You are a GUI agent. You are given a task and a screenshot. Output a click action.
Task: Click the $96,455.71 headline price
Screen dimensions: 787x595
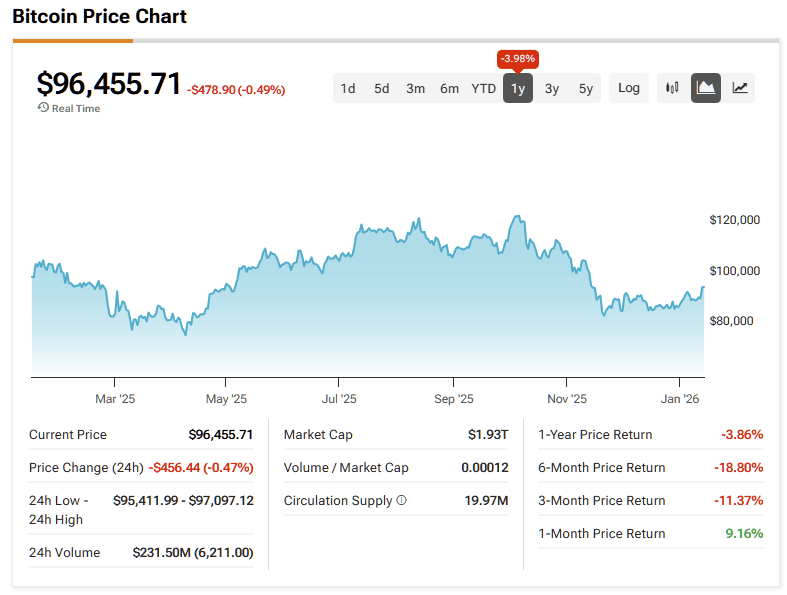108,83
